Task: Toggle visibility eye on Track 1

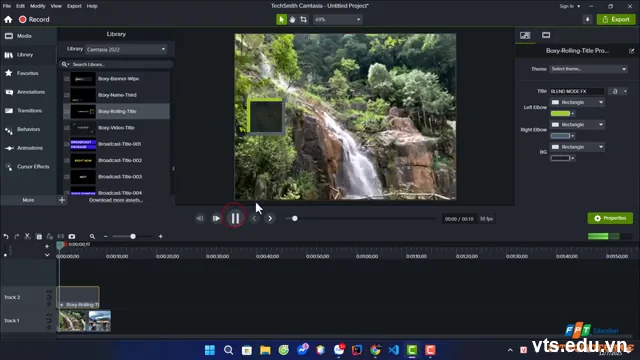Action: [x=49, y=315]
